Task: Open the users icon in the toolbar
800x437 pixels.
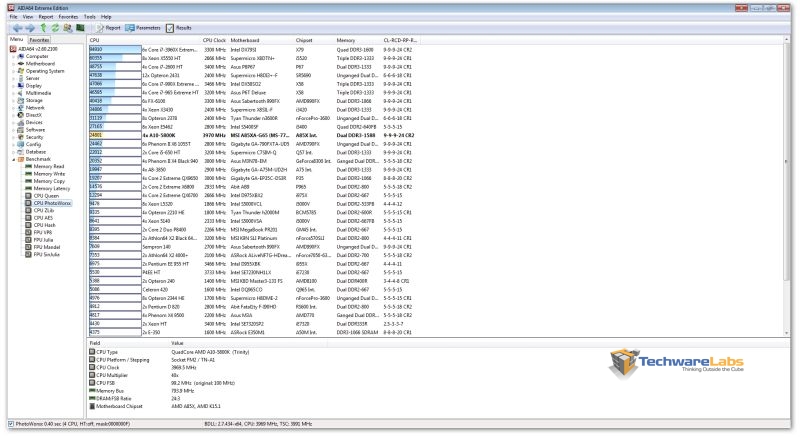Action: [67, 28]
